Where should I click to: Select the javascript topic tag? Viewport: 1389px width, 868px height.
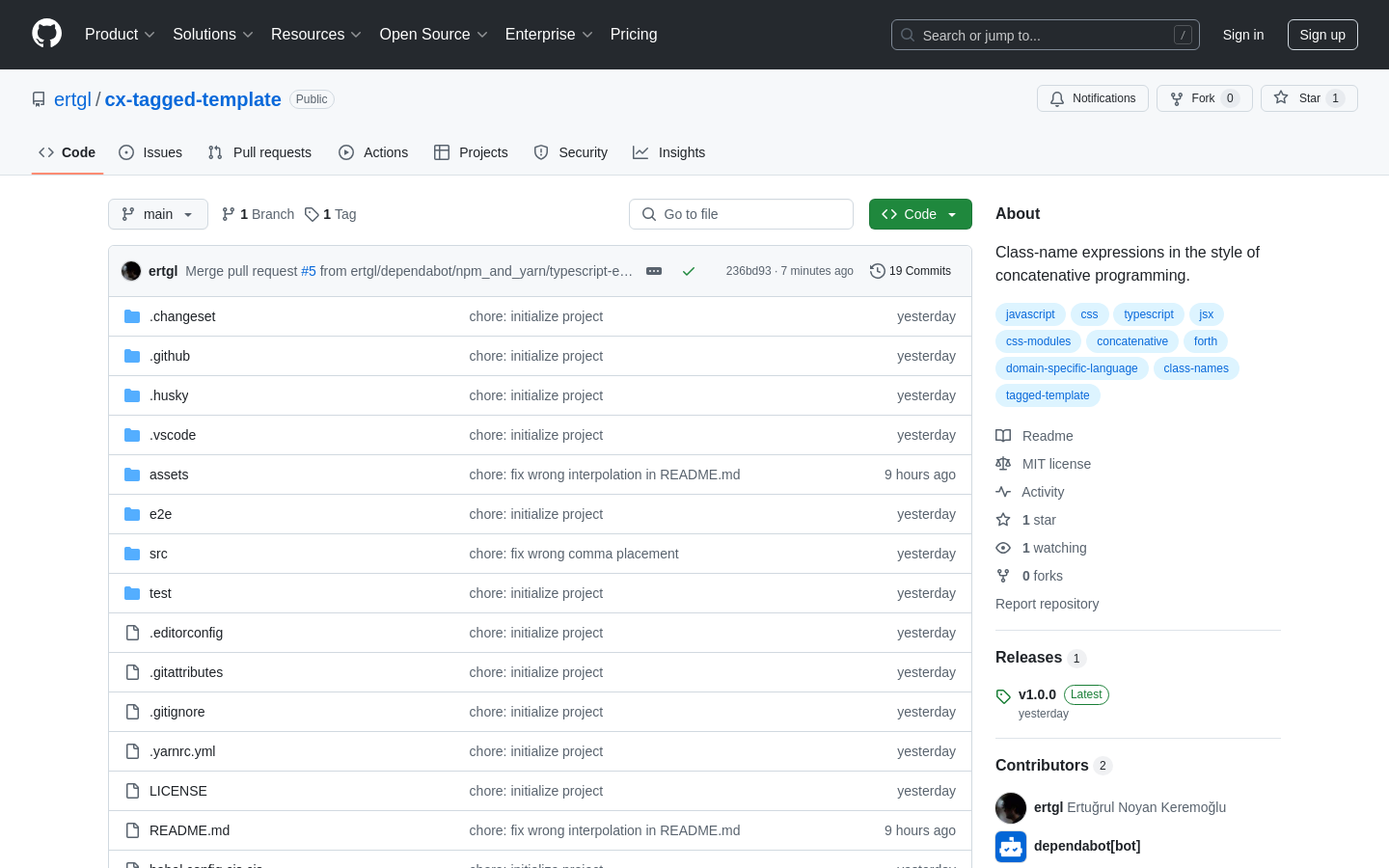point(1030,314)
